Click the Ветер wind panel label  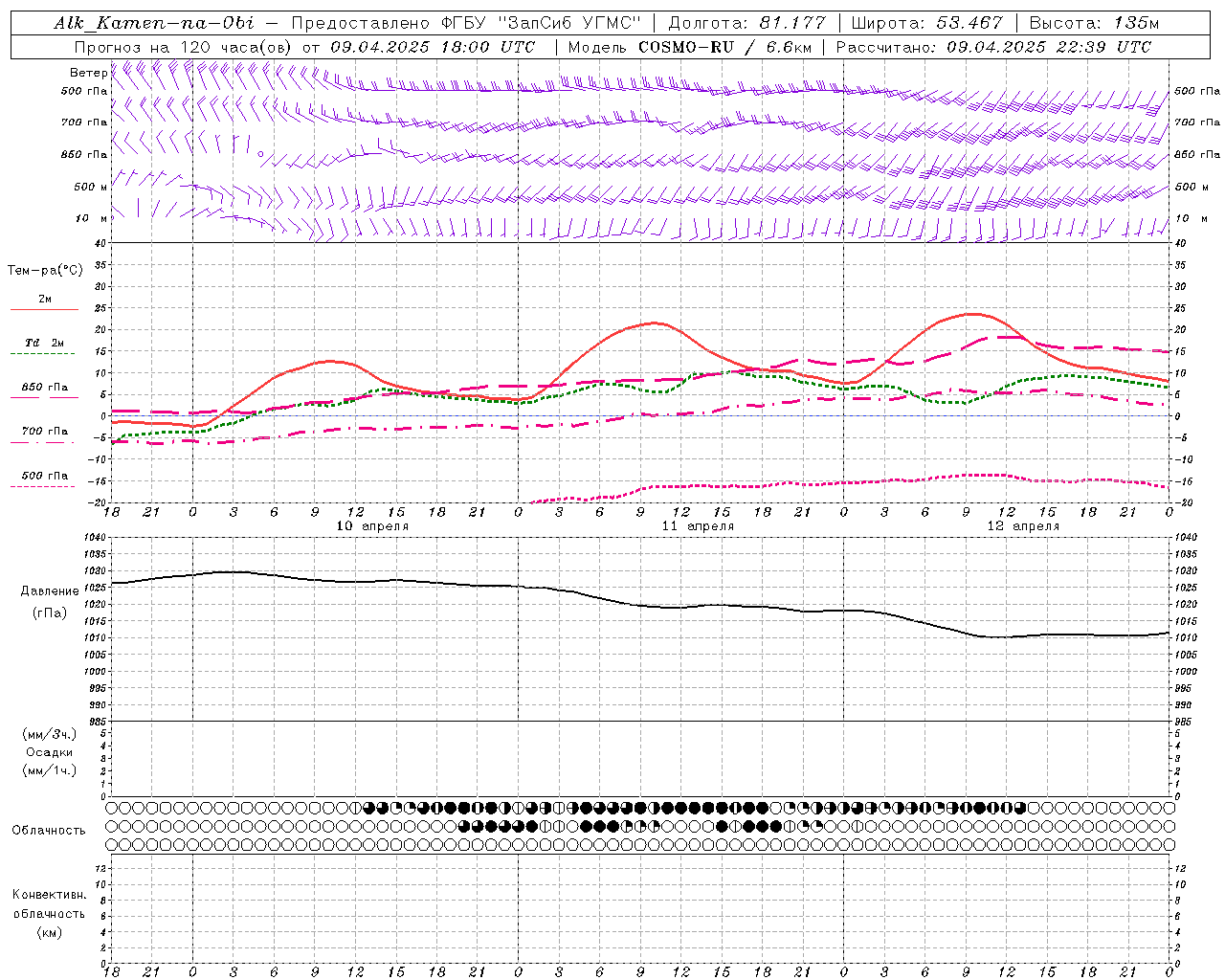pyautogui.click(x=88, y=73)
